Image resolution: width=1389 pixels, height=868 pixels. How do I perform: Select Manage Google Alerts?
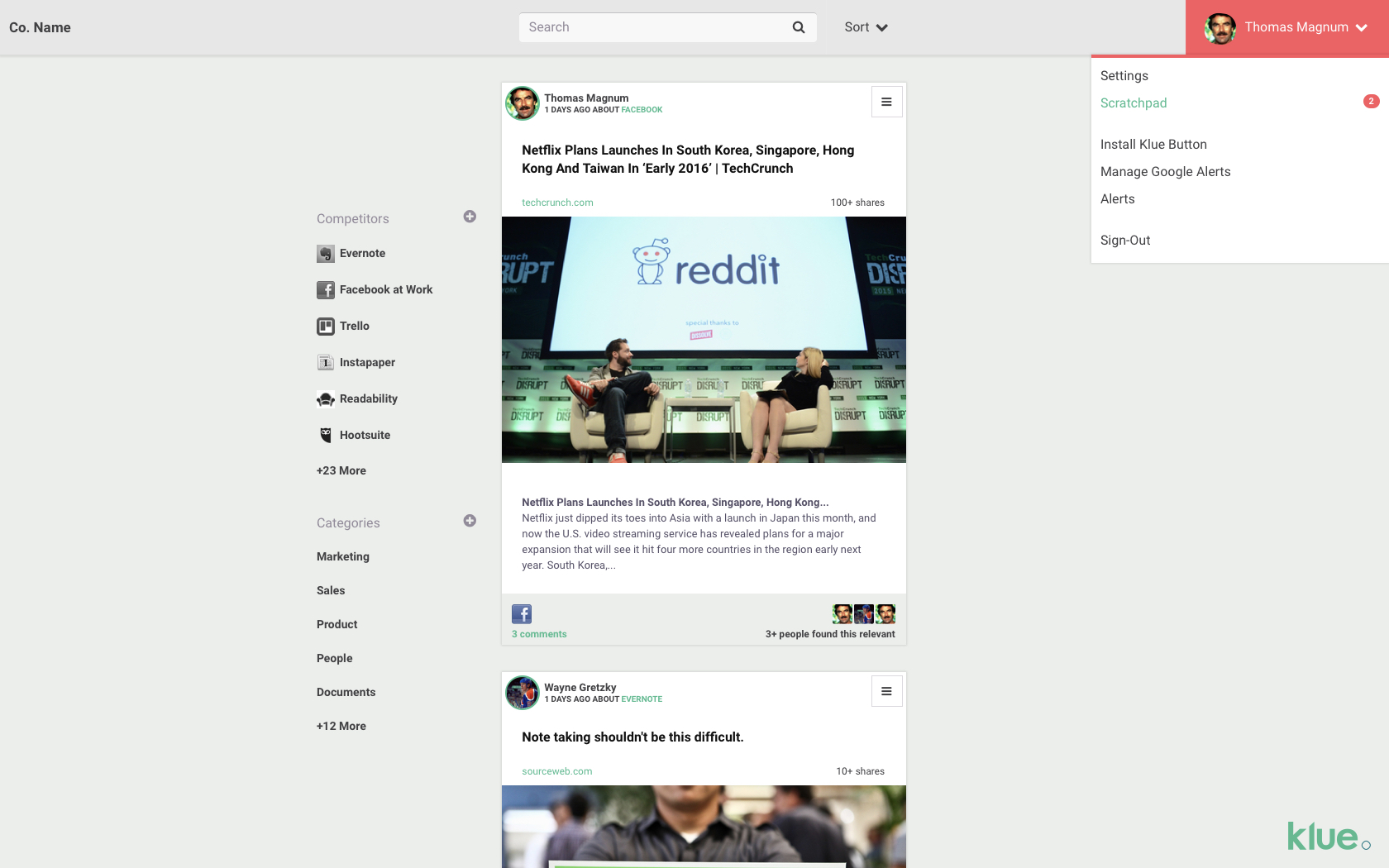point(1165,172)
